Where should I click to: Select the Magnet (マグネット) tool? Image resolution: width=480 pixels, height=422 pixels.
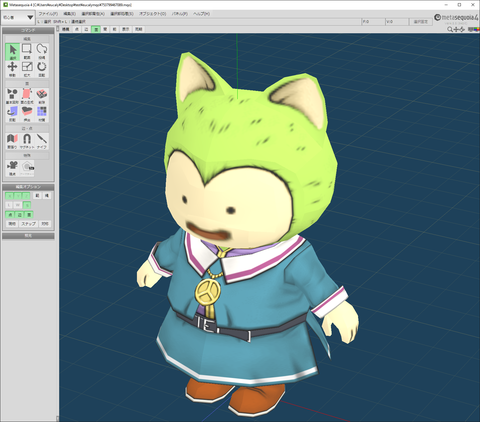click(x=27, y=141)
